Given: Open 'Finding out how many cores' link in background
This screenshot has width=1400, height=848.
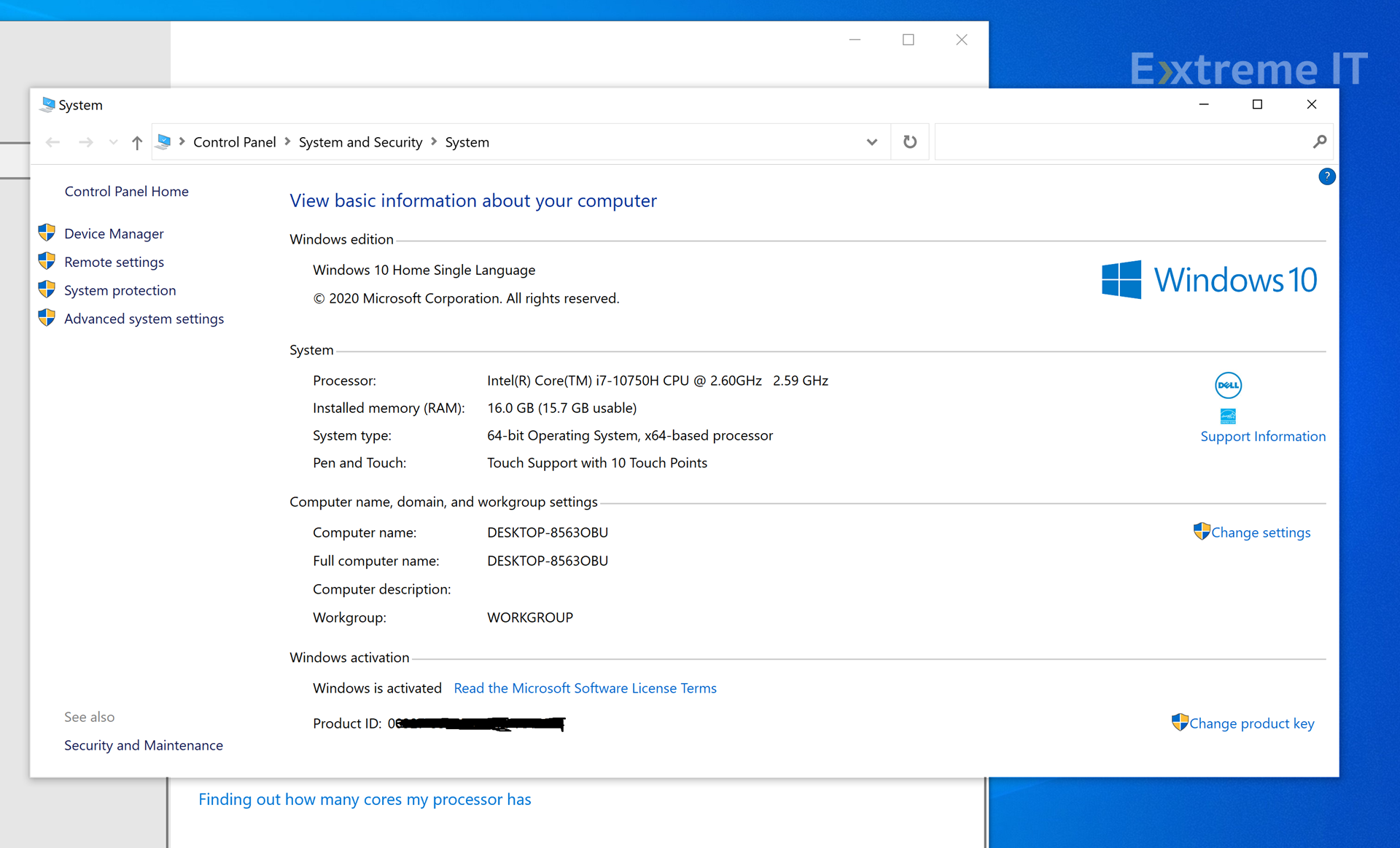Looking at the screenshot, I should pos(365,799).
